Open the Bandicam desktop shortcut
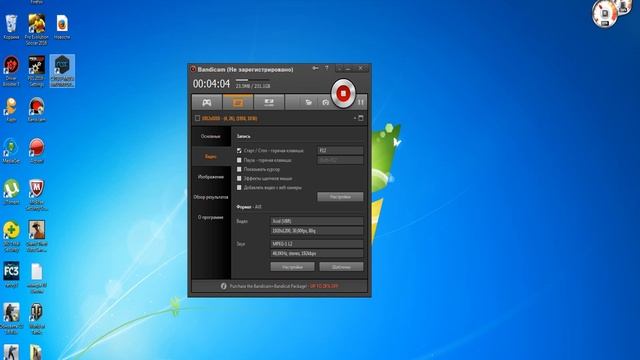Screen dimensions: 640x360 pyautogui.click(x=36, y=110)
